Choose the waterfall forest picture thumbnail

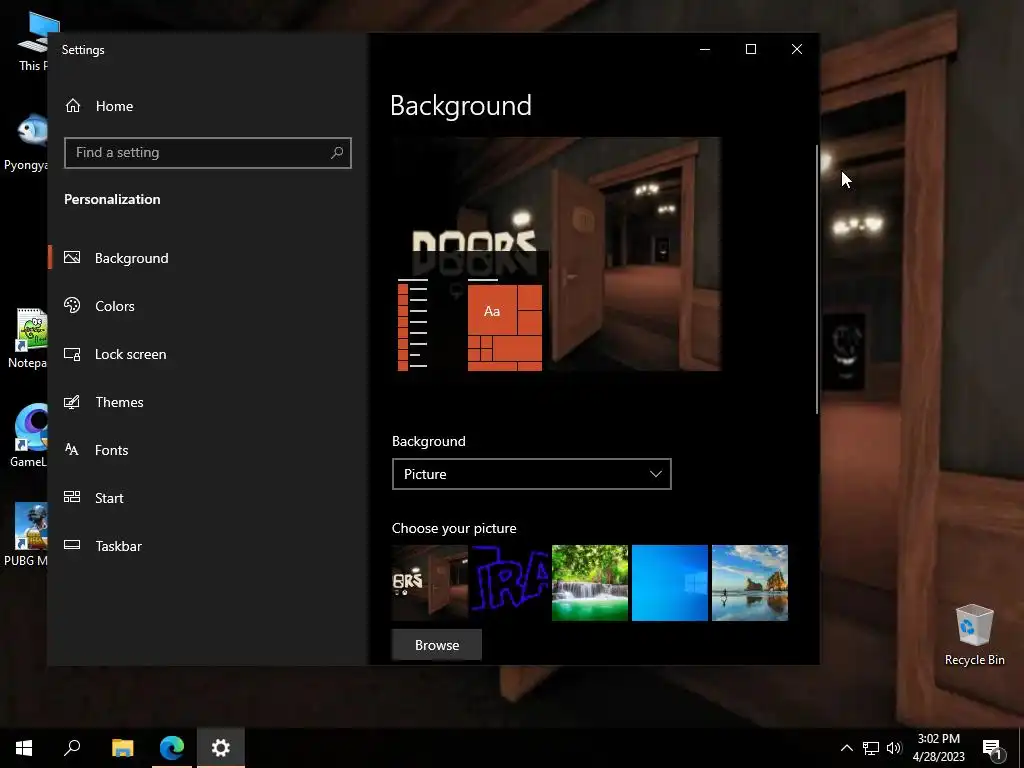[x=590, y=583]
